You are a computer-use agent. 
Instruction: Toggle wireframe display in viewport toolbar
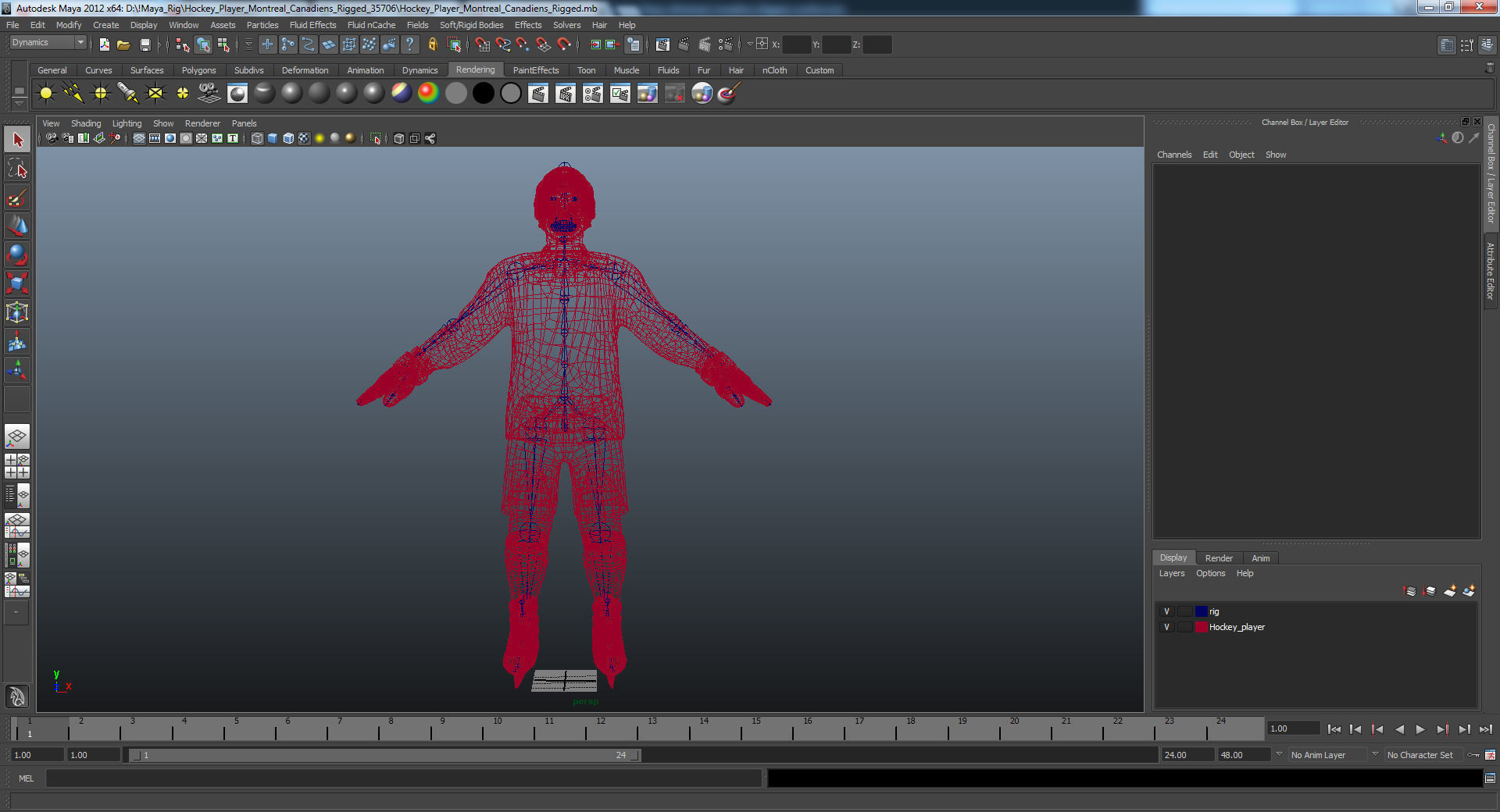[x=257, y=138]
